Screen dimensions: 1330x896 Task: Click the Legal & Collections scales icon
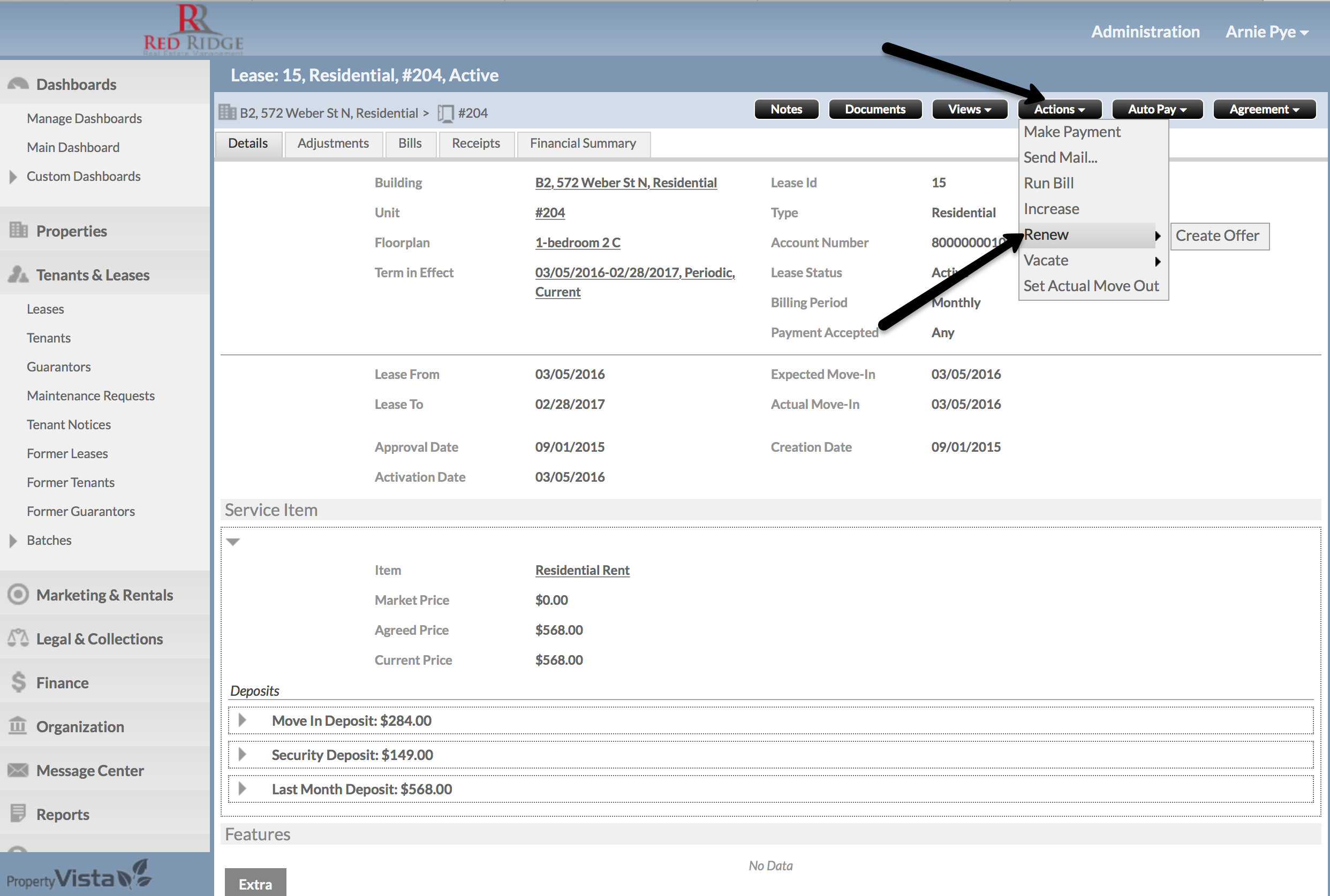[x=18, y=637]
